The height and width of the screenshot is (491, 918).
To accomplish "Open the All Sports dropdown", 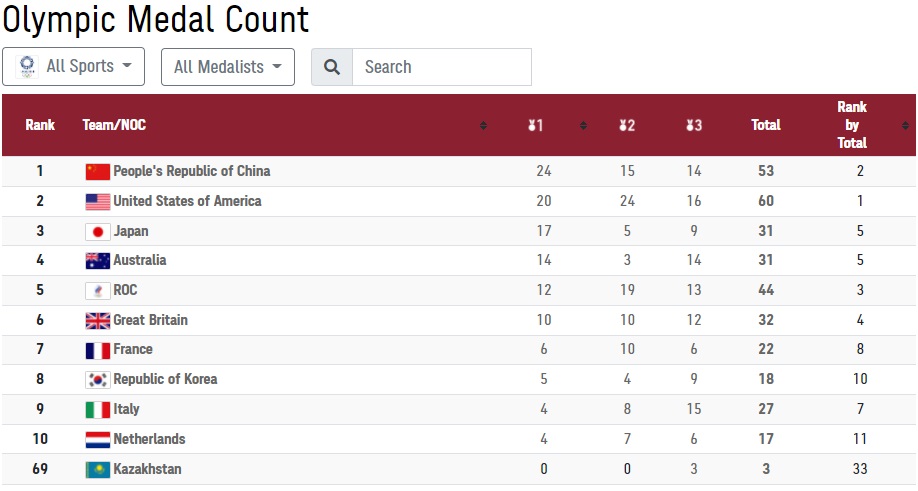I will click(73, 67).
